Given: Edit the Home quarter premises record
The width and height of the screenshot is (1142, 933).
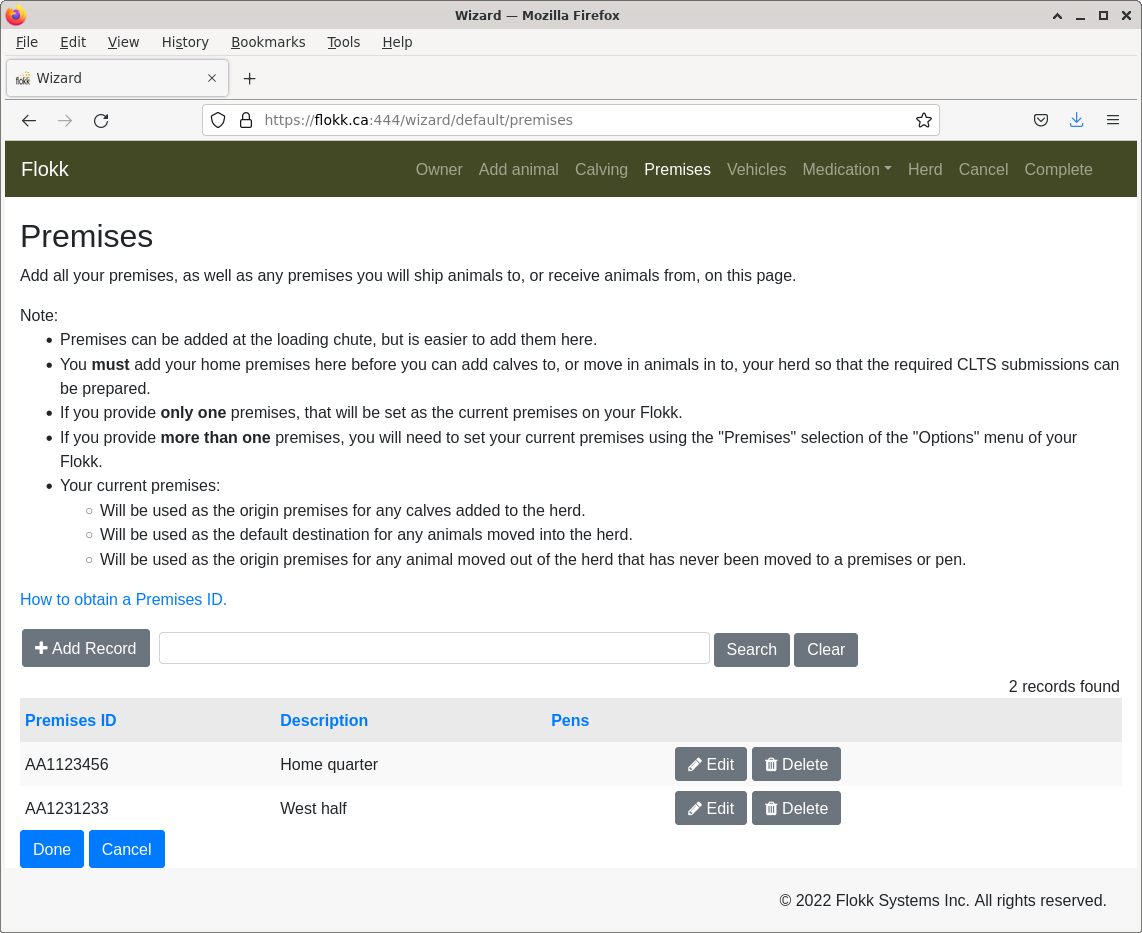Looking at the screenshot, I should click(x=710, y=764).
